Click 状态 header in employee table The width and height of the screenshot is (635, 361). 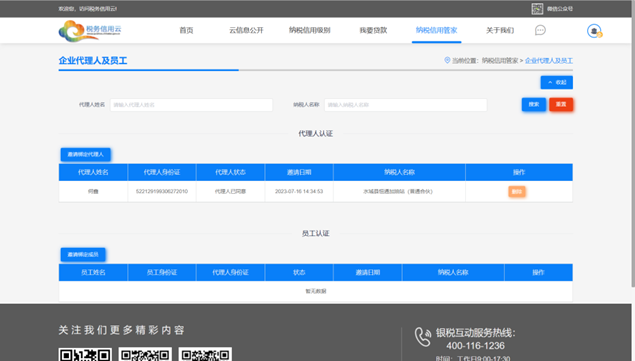point(299,272)
